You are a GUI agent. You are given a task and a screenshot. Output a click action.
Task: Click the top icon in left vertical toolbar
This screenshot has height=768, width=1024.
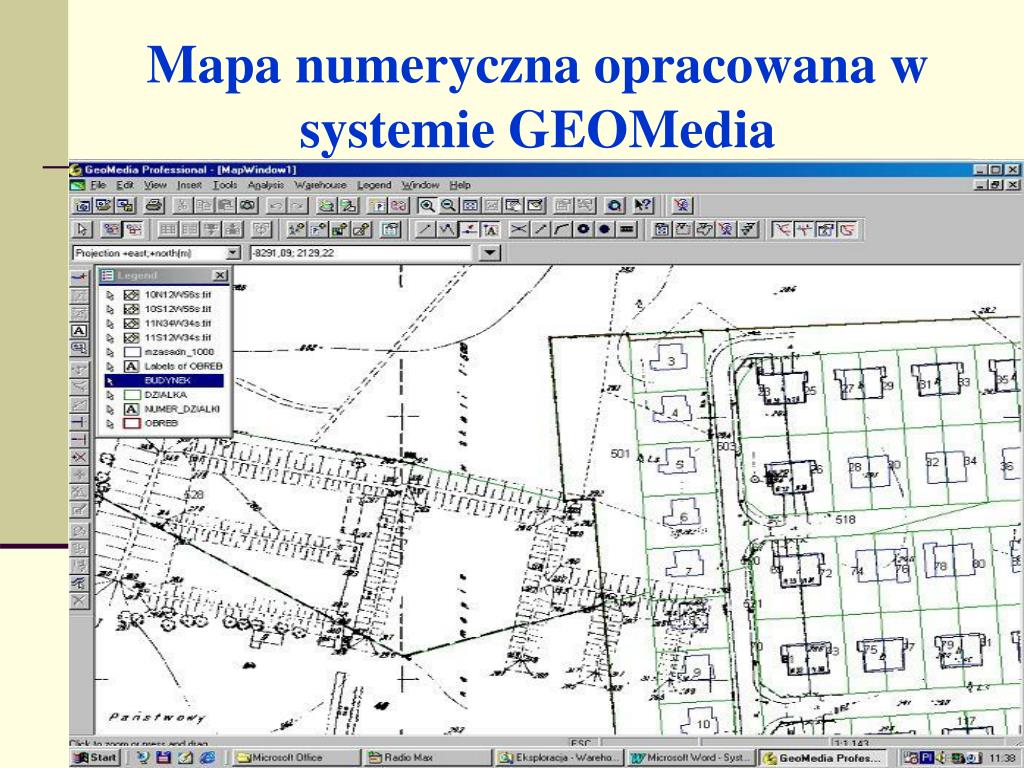pos(79,278)
